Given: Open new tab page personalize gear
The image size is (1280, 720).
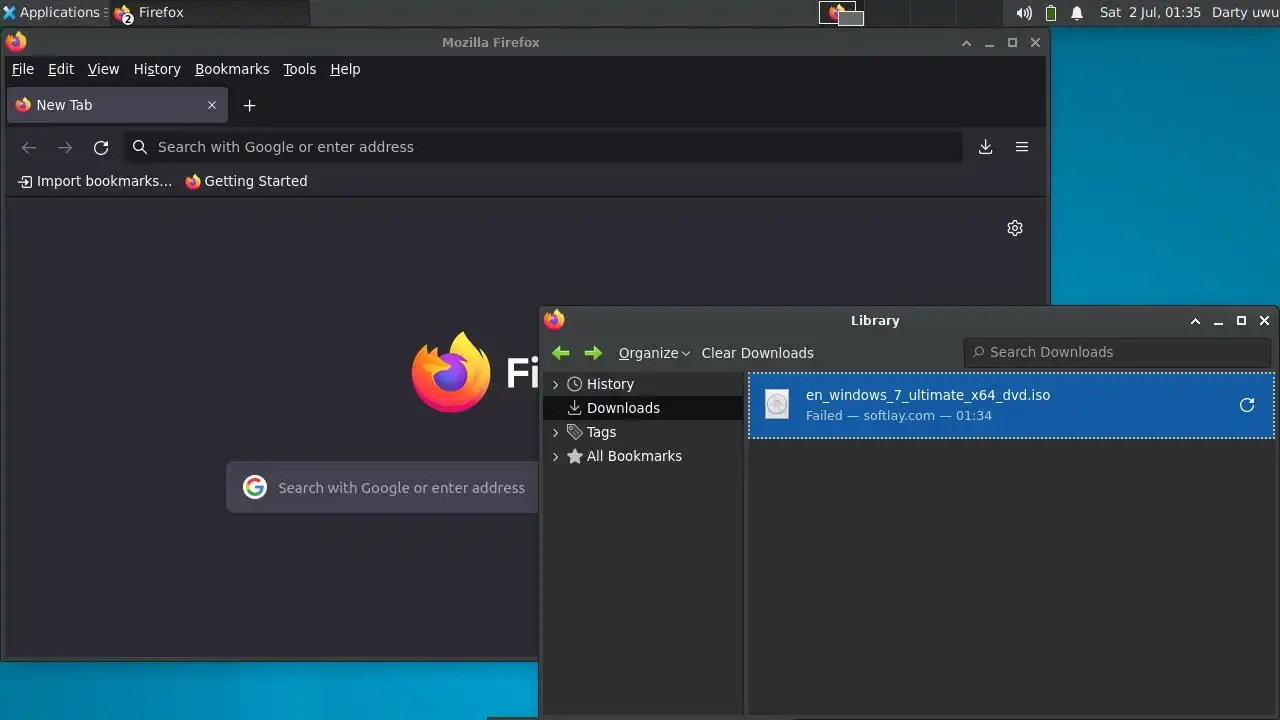Looking at the screenshot, I should [1015, 228].
